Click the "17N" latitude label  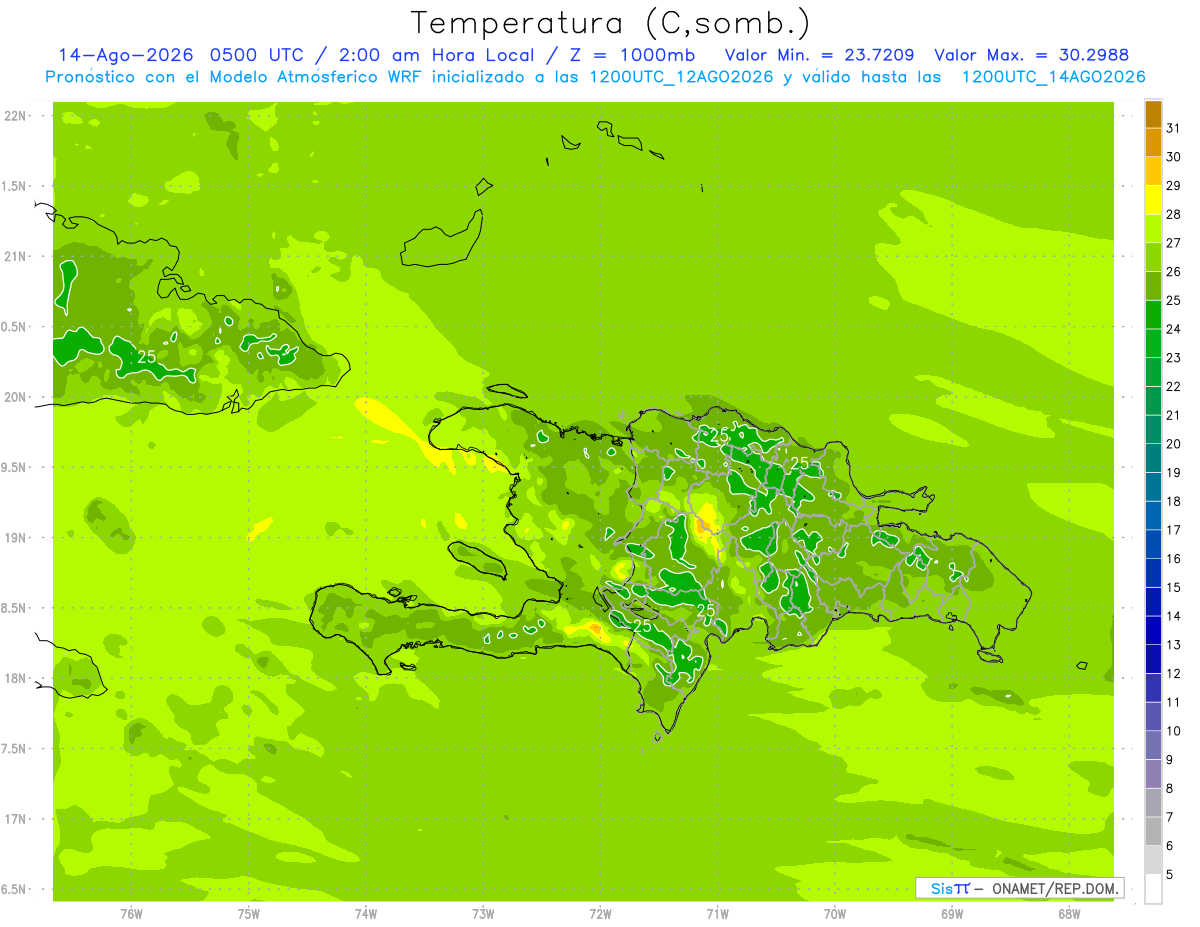[x=15, y=819]
